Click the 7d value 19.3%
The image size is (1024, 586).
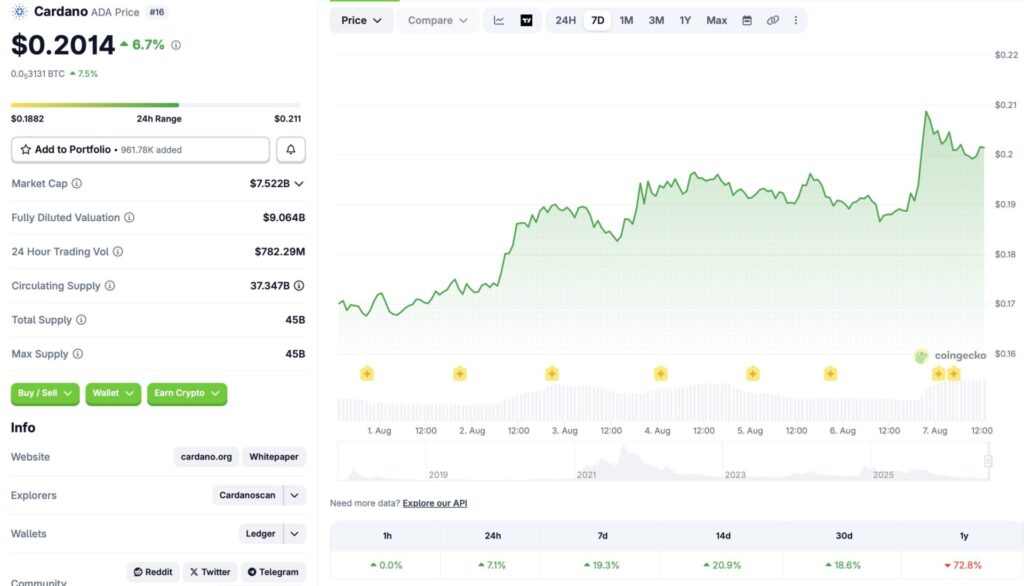[601, 565]
